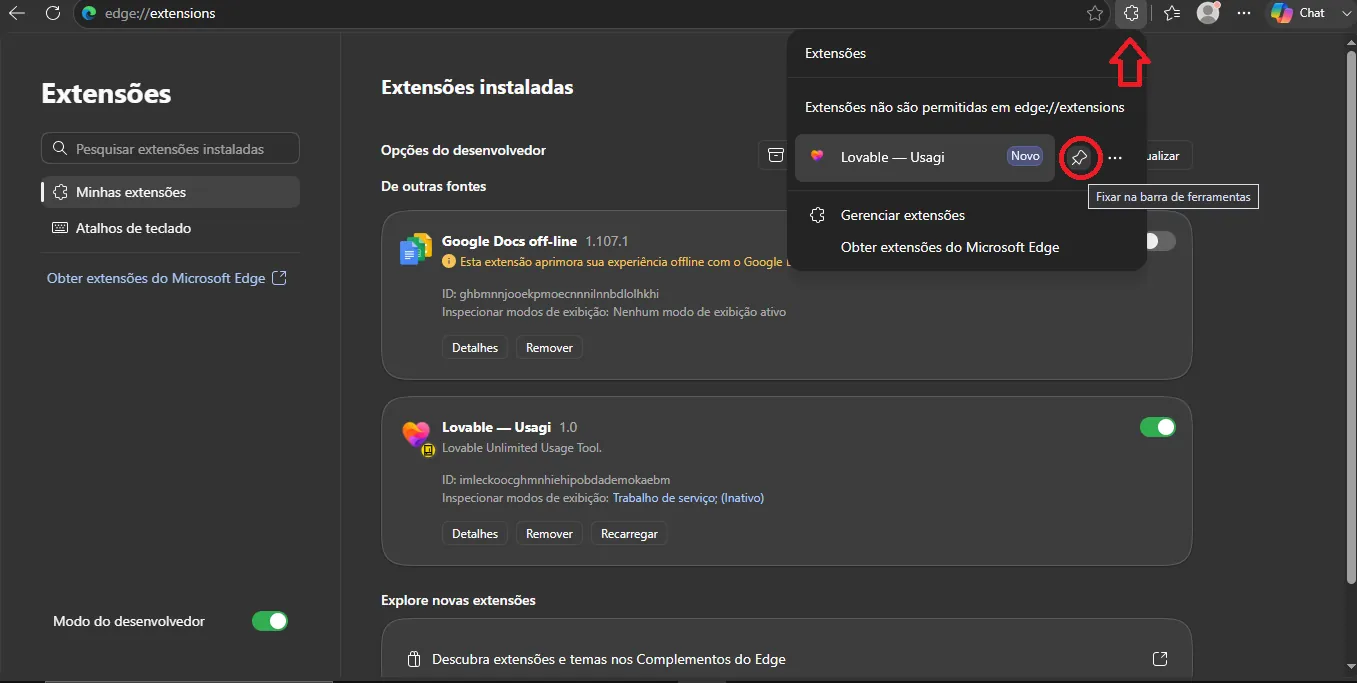Click the address bar showing edge://extensions
Screen dimensions: 1357x683
[x=590, y=13]
